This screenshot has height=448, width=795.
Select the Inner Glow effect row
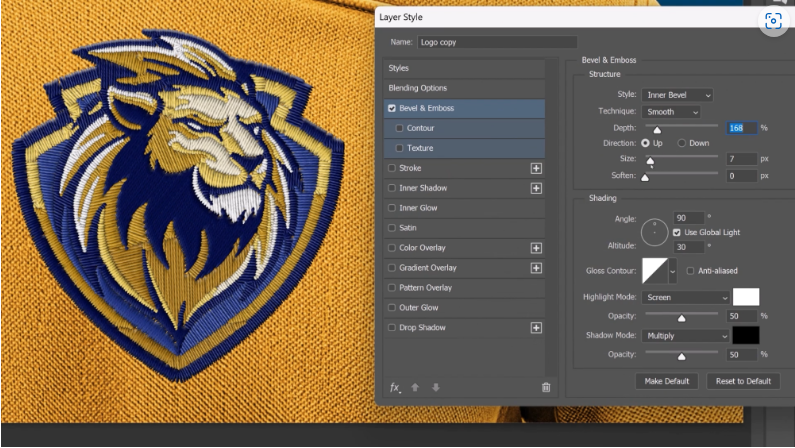[x=464, y=208]
